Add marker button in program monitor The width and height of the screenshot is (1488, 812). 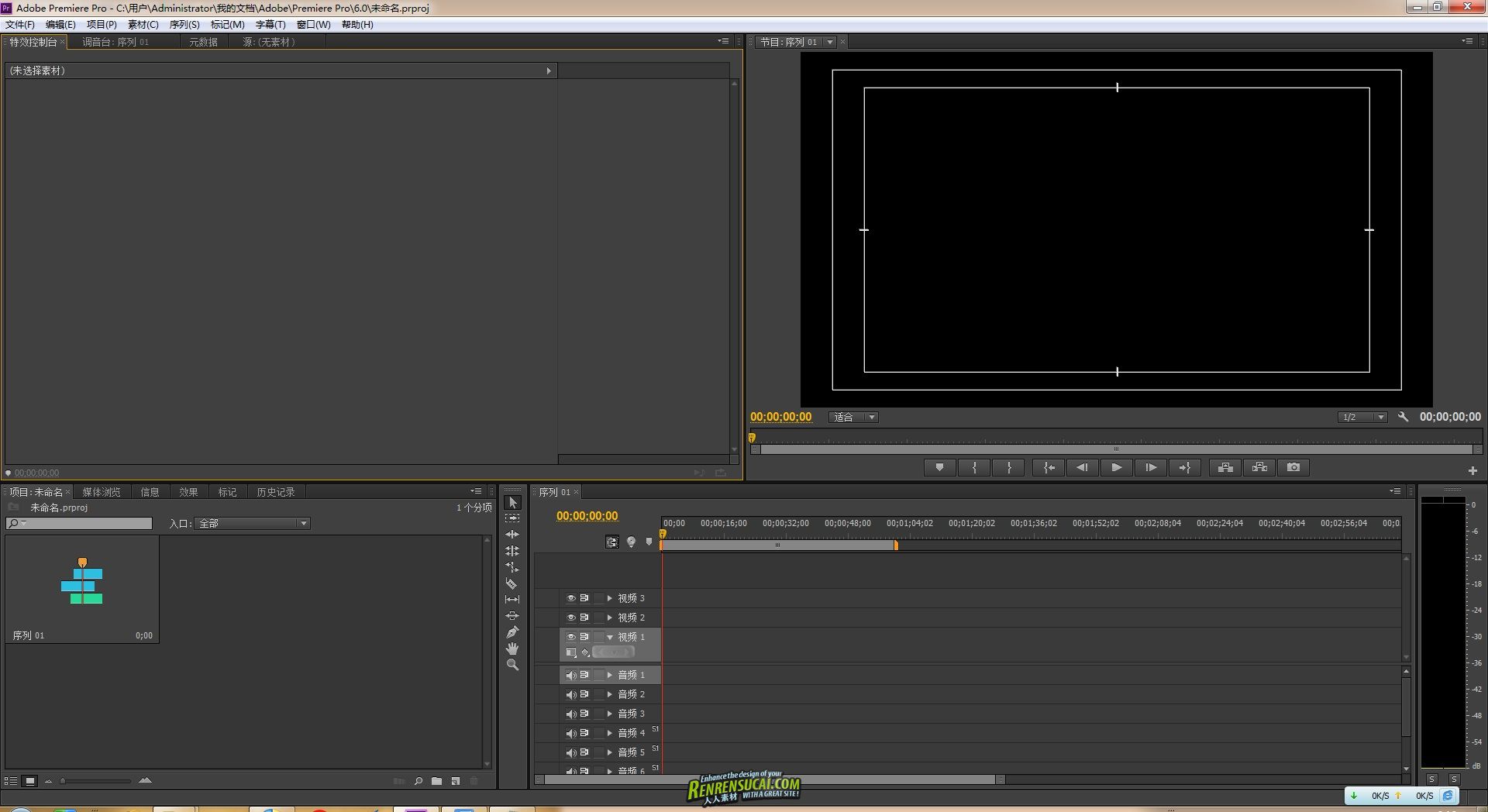coord(940,467)
